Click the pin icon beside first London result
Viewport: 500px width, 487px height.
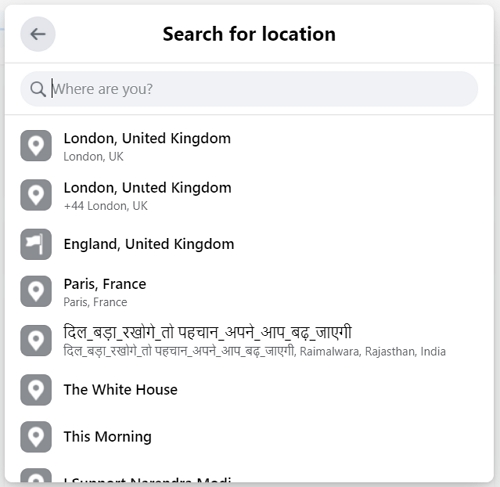(36, 146)
